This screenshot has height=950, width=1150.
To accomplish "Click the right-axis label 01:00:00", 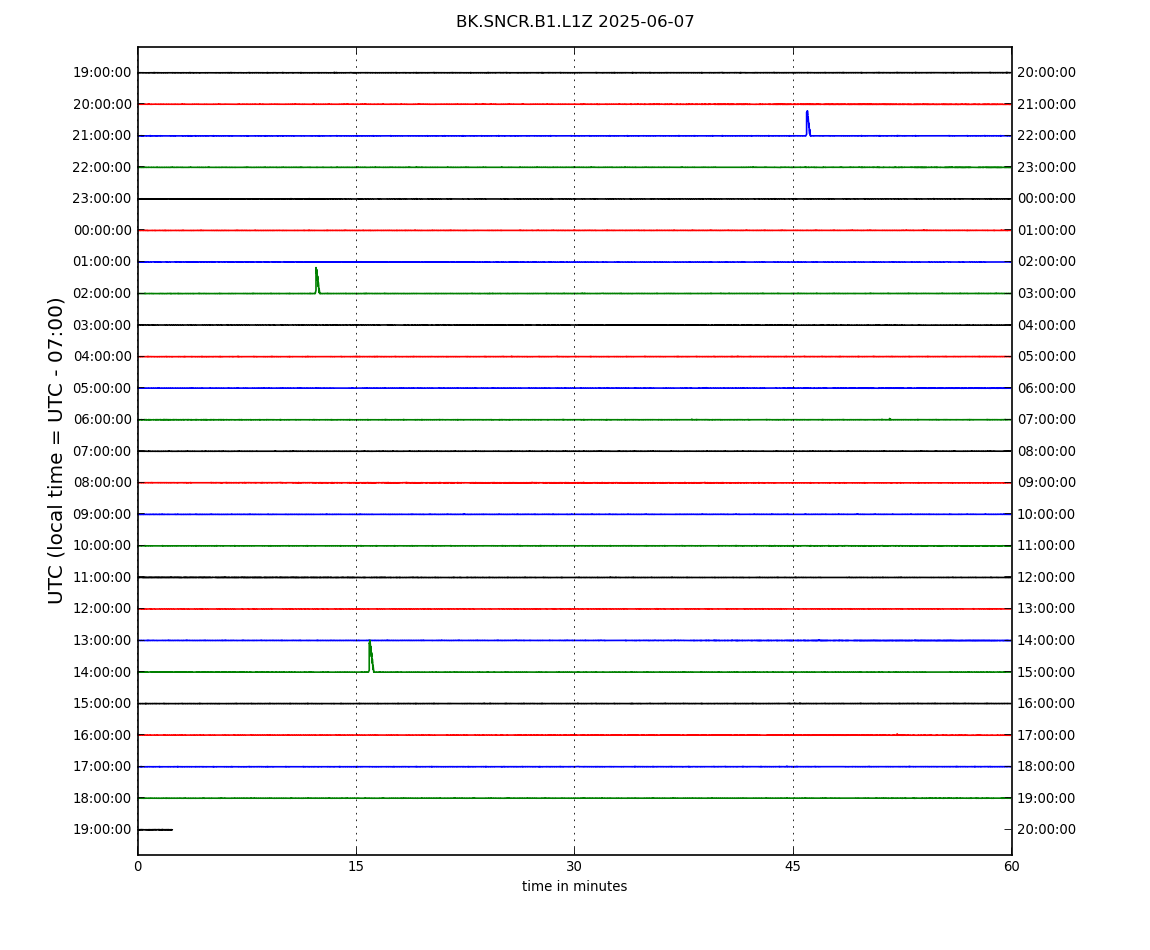I will (x=1047, y=230).
